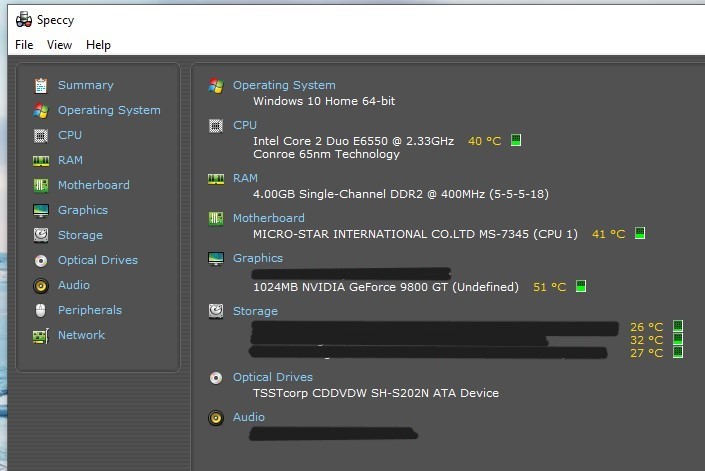705x471 pixels.
Task: Click Optical Drives heading in summary pane
Action: click(273, 377)
